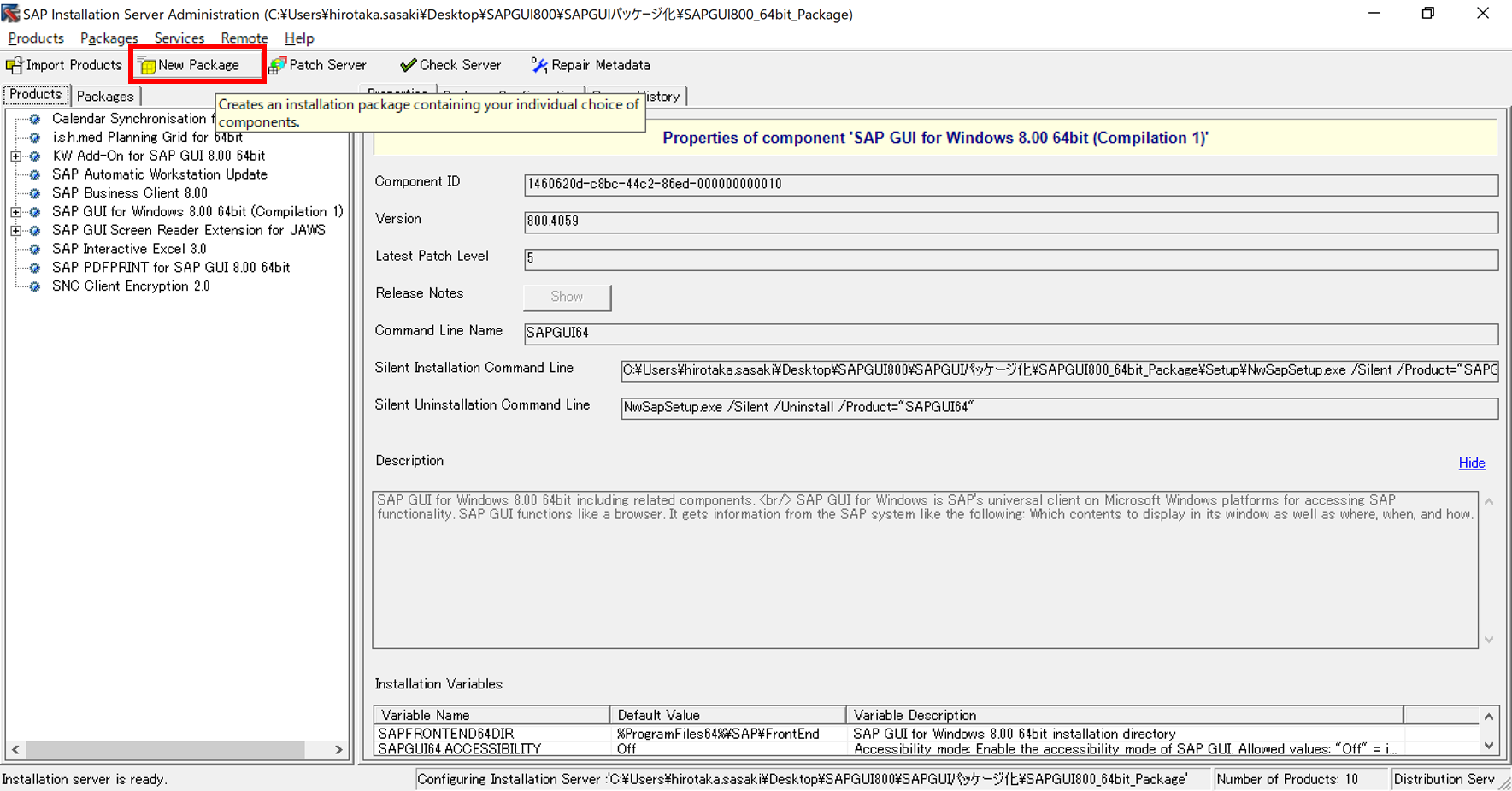
Task: Select the Variable Description column header
Action: tap(1125, 715)
